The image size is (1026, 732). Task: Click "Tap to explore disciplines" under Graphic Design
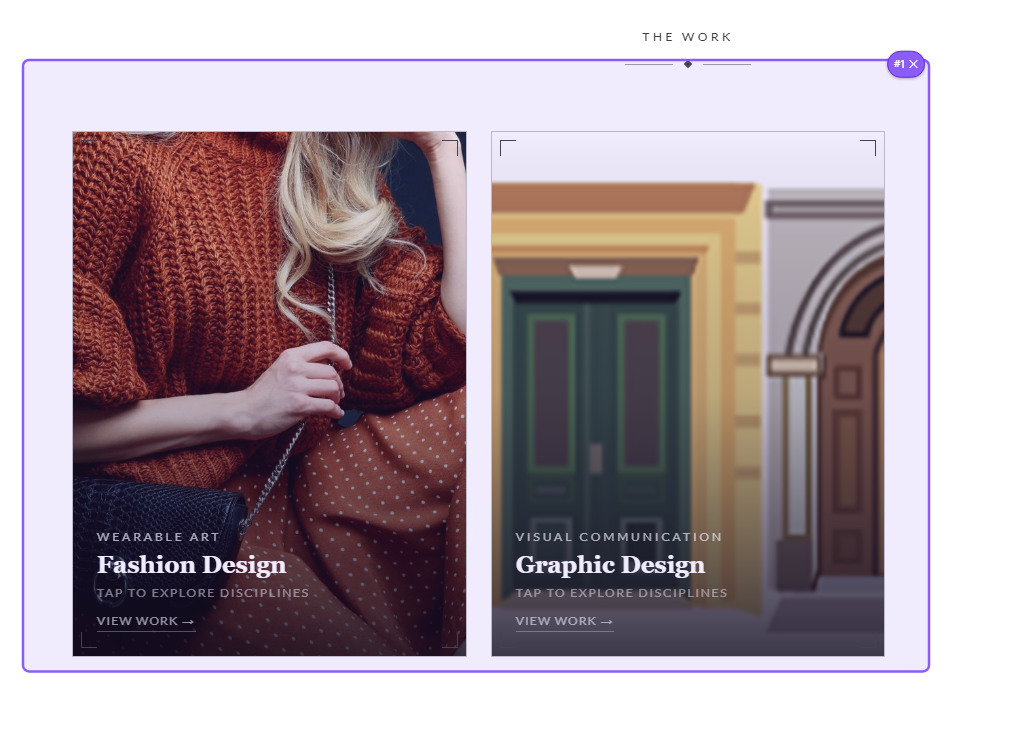click(621, 593)
